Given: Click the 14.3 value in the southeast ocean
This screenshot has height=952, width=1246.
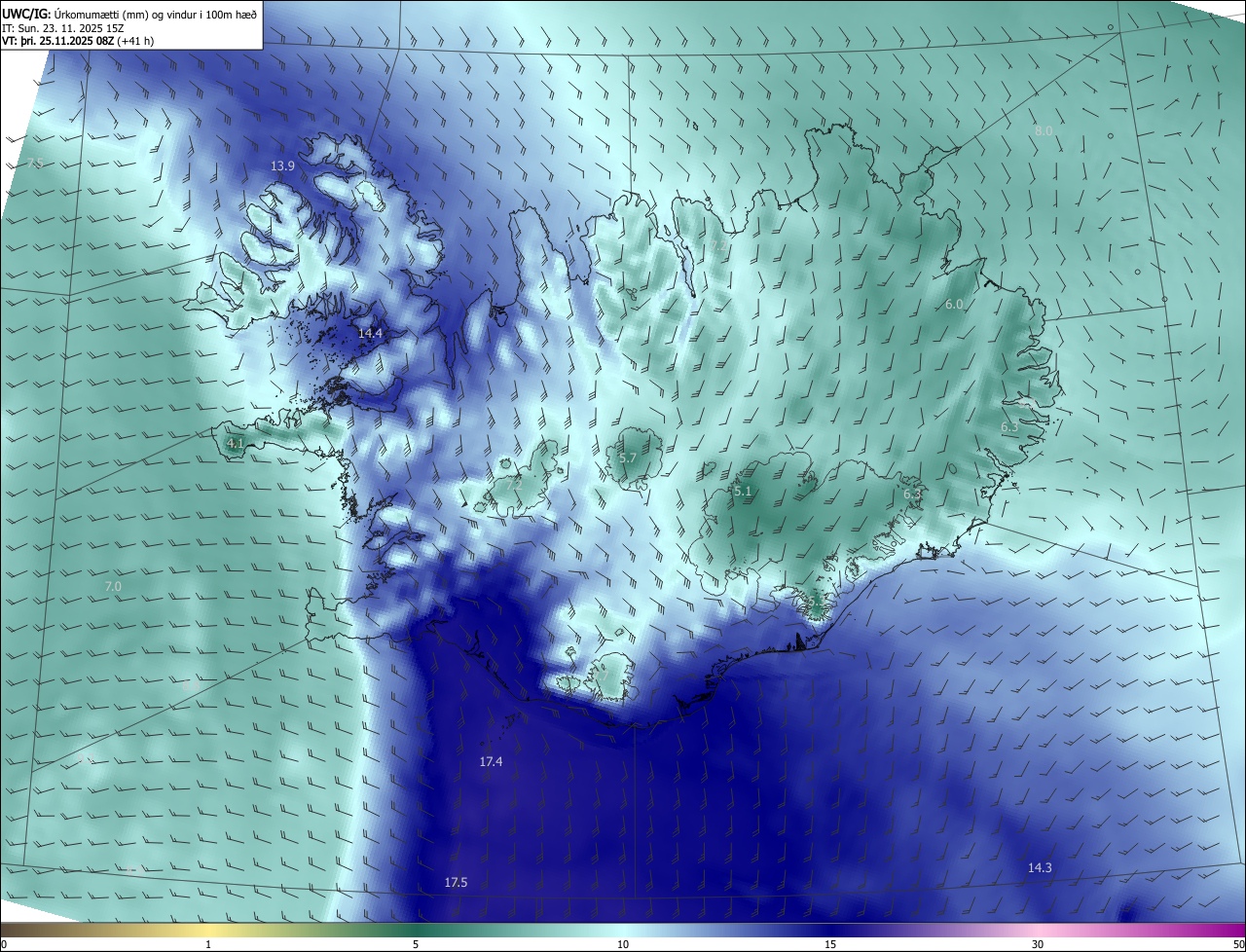Looking at the screenshot, I should [x=1040, y=867].
